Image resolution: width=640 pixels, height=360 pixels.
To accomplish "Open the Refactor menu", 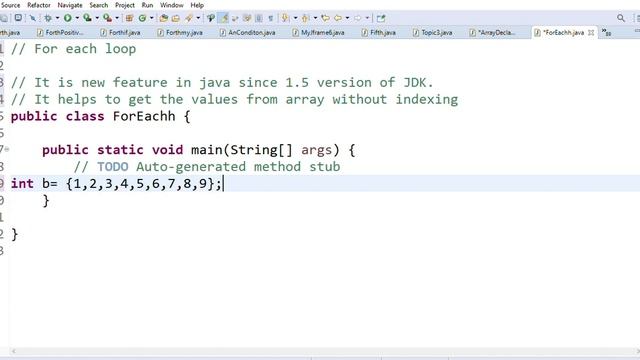I will [39, 5].
